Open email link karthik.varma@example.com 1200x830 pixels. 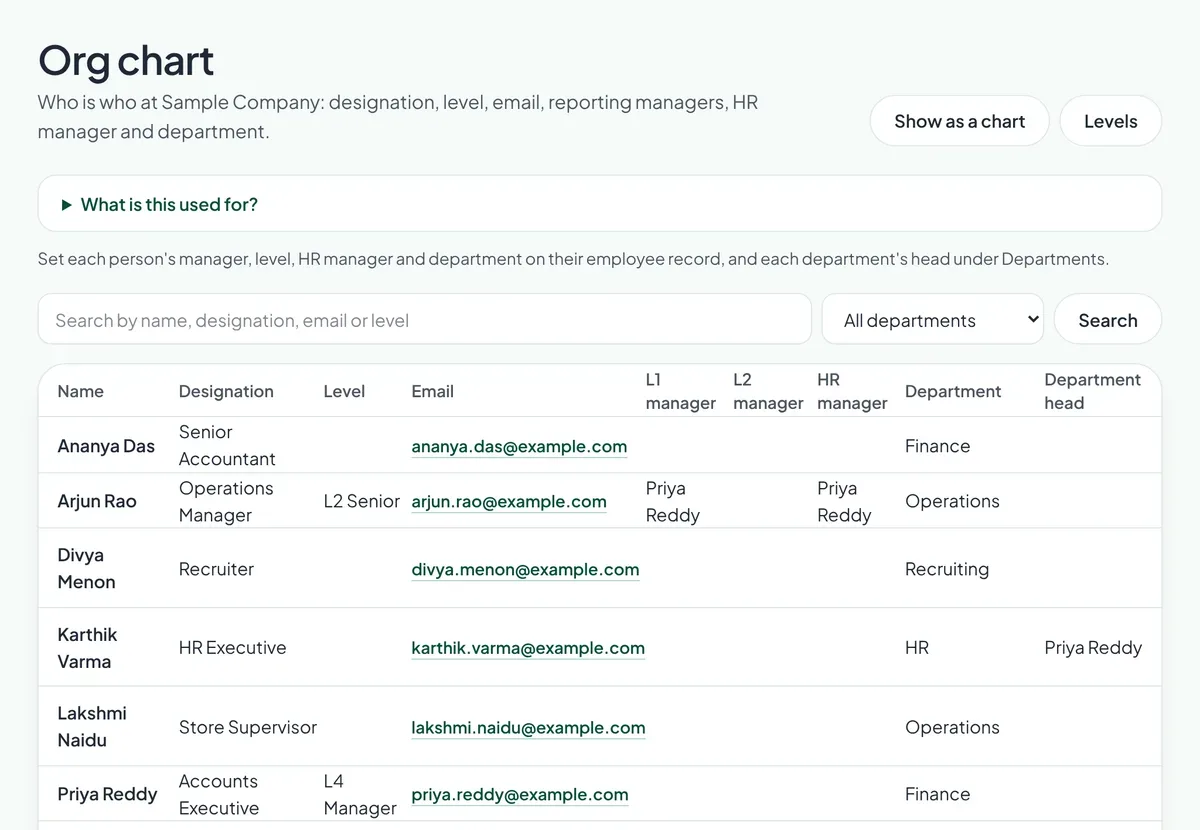[528, 648]
